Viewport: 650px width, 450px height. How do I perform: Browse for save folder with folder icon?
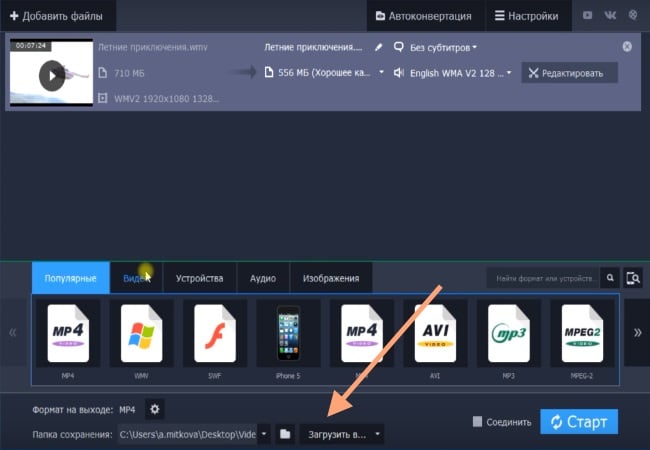point(285,434)
